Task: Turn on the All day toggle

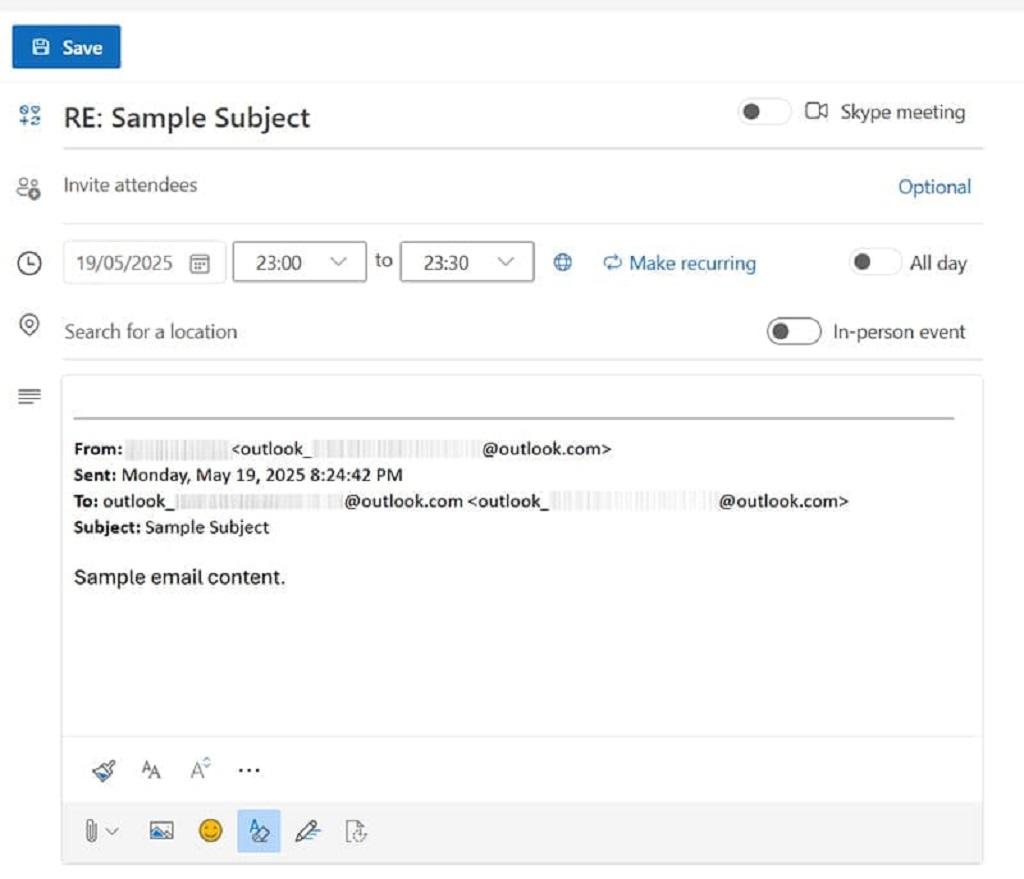Action: coord(874,263)
